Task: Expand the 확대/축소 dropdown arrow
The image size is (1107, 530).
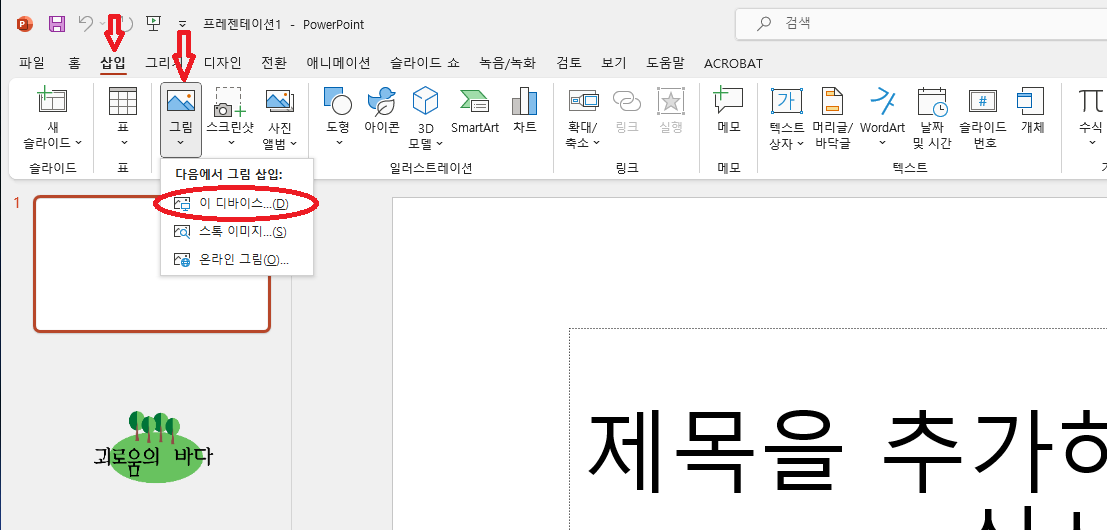Action: click(x=596, y=143)
